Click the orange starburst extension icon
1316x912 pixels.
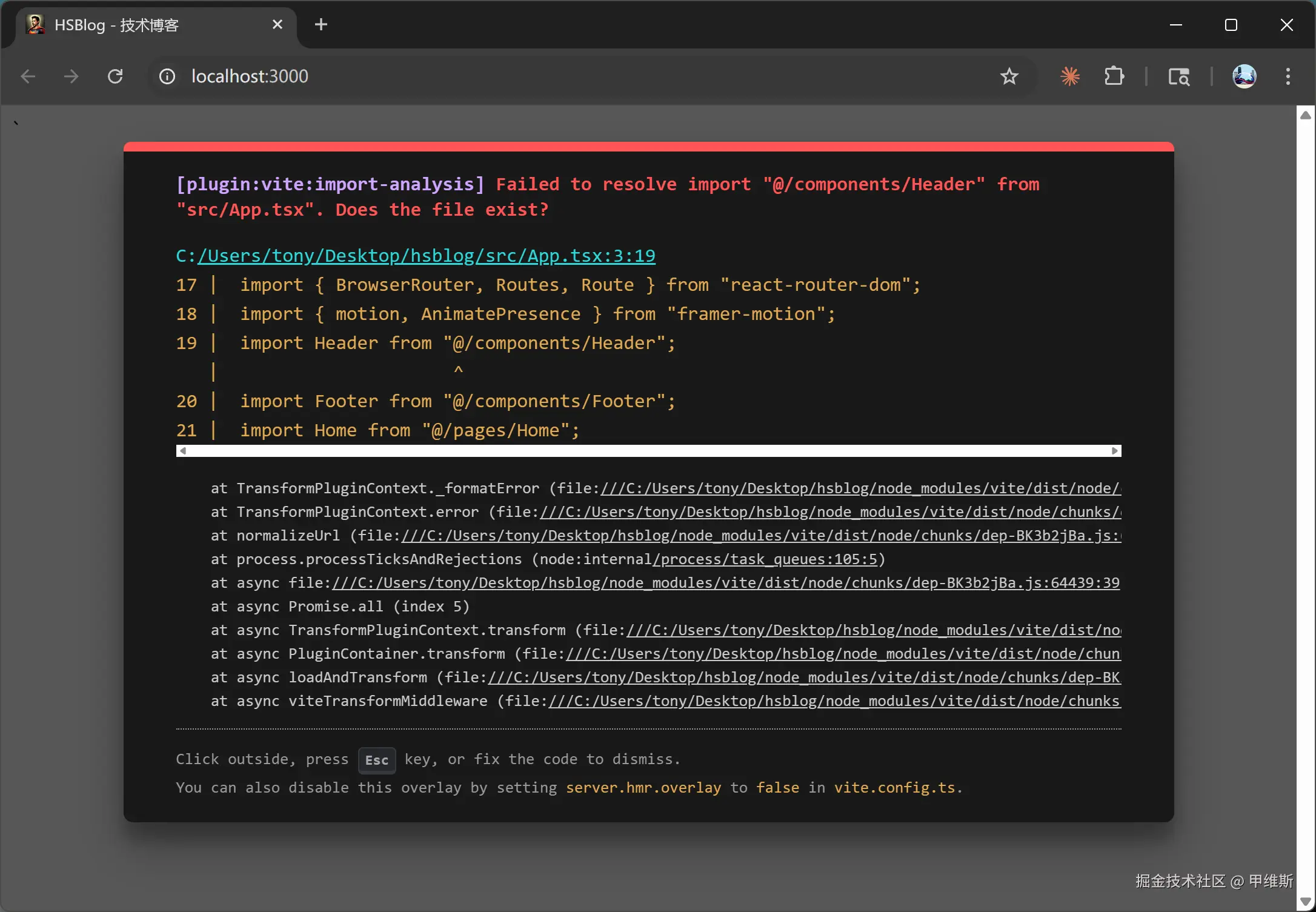coord(1070,76)
